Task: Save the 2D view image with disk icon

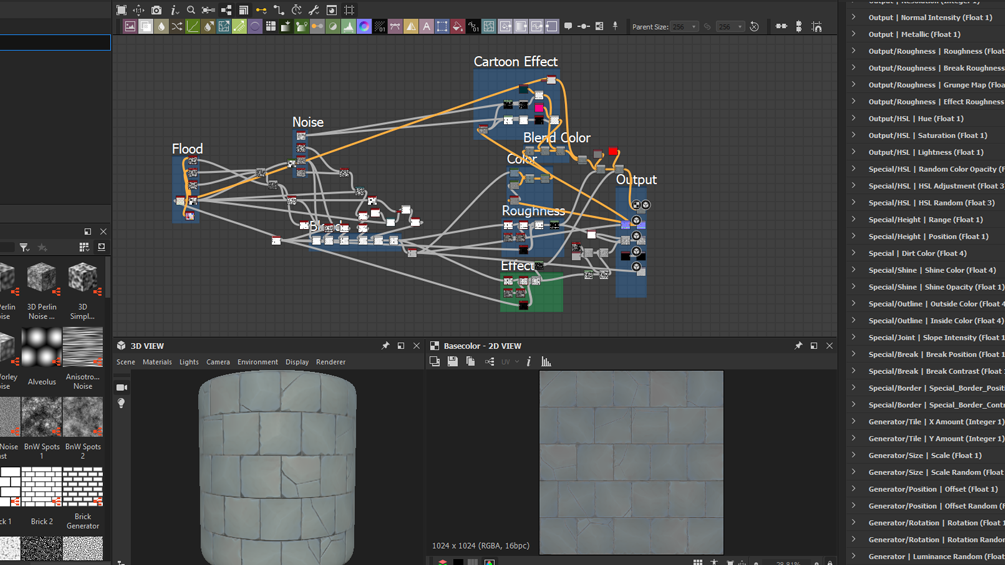Action: (x=453, y=361)
